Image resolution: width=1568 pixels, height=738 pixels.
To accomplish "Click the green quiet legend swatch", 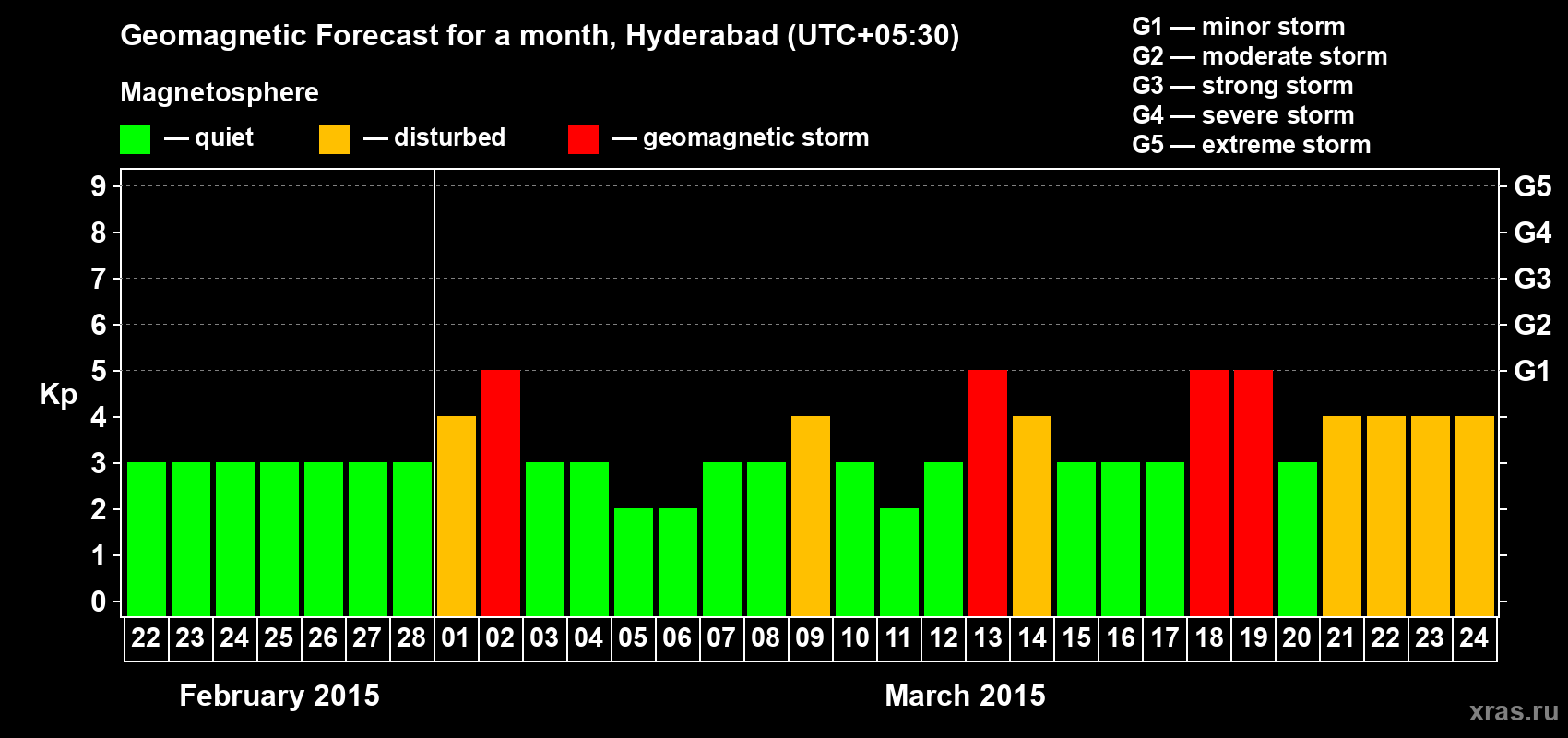I will pos(135,139).
